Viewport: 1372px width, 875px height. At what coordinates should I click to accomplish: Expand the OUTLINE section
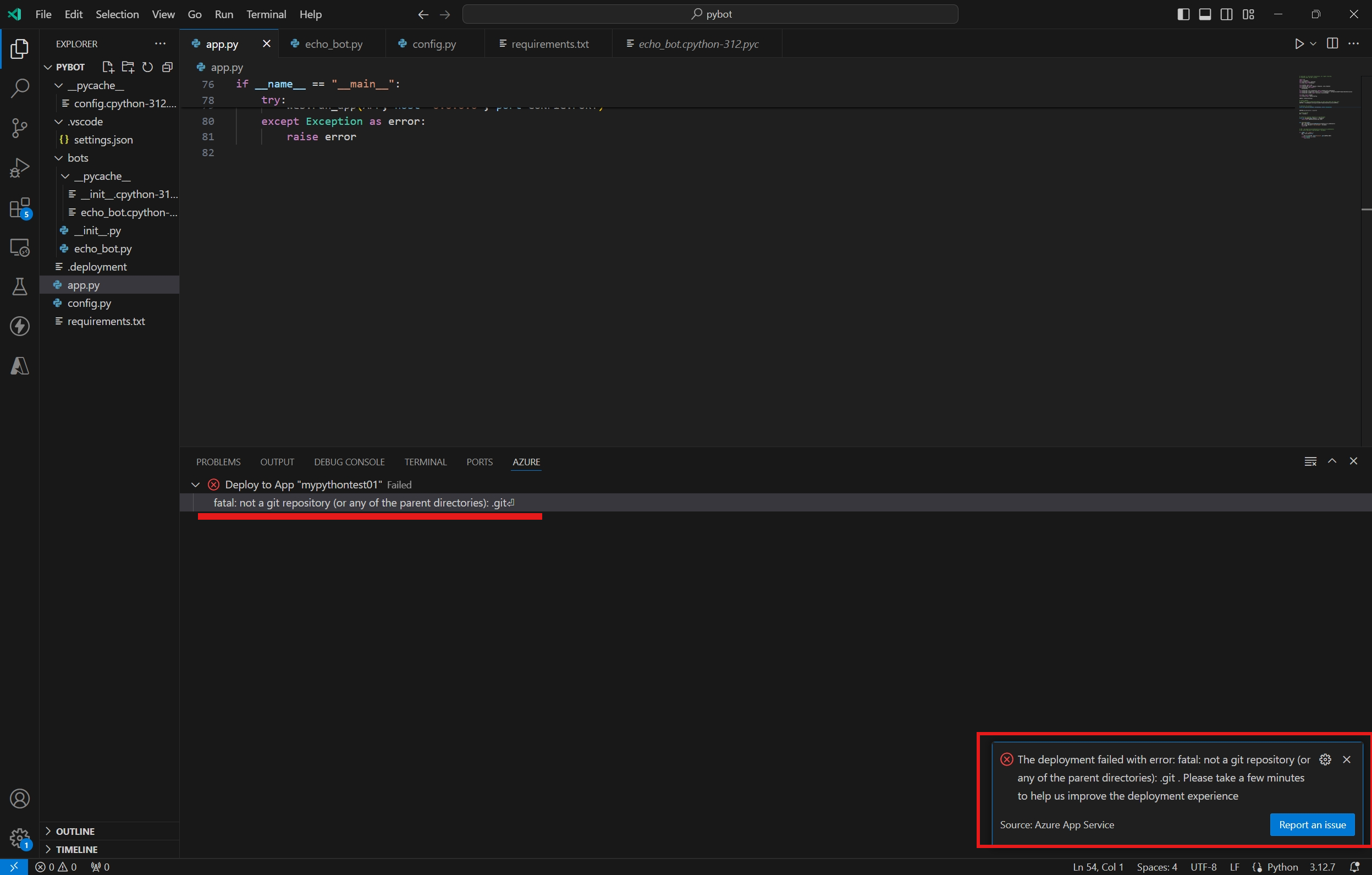(75, 831)
